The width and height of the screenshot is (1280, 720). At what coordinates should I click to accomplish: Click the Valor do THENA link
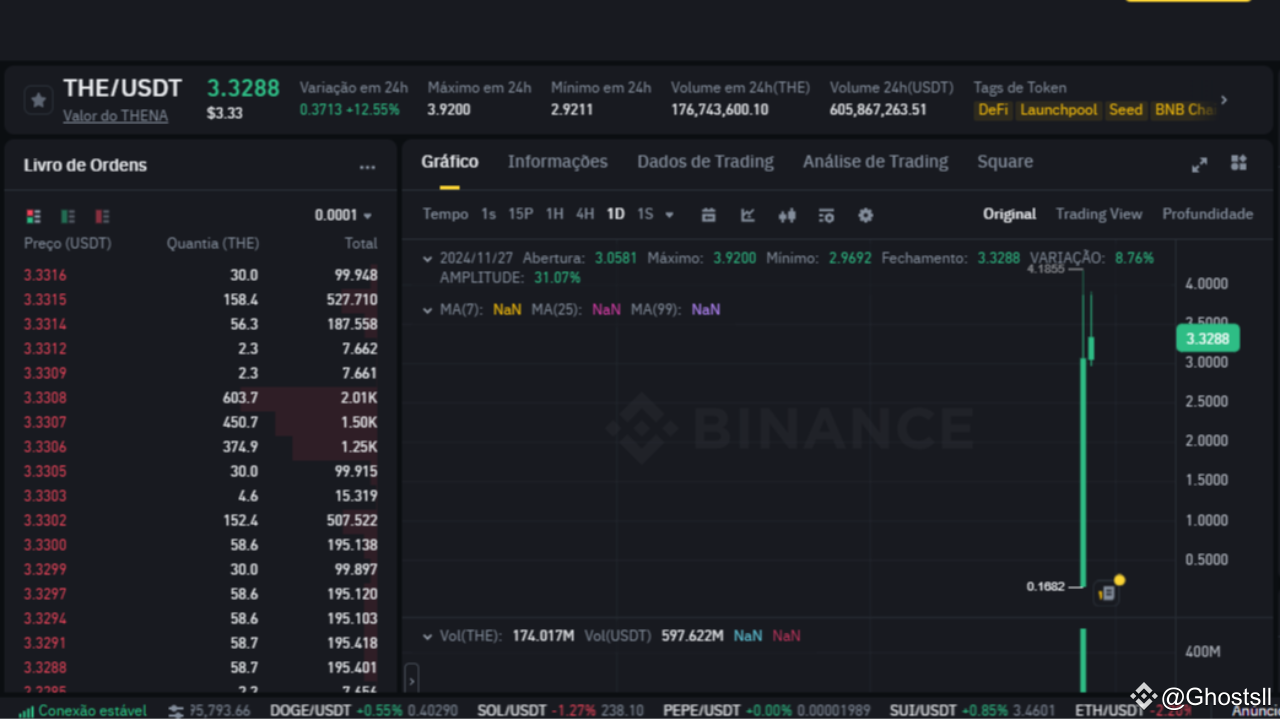point(115,115)
